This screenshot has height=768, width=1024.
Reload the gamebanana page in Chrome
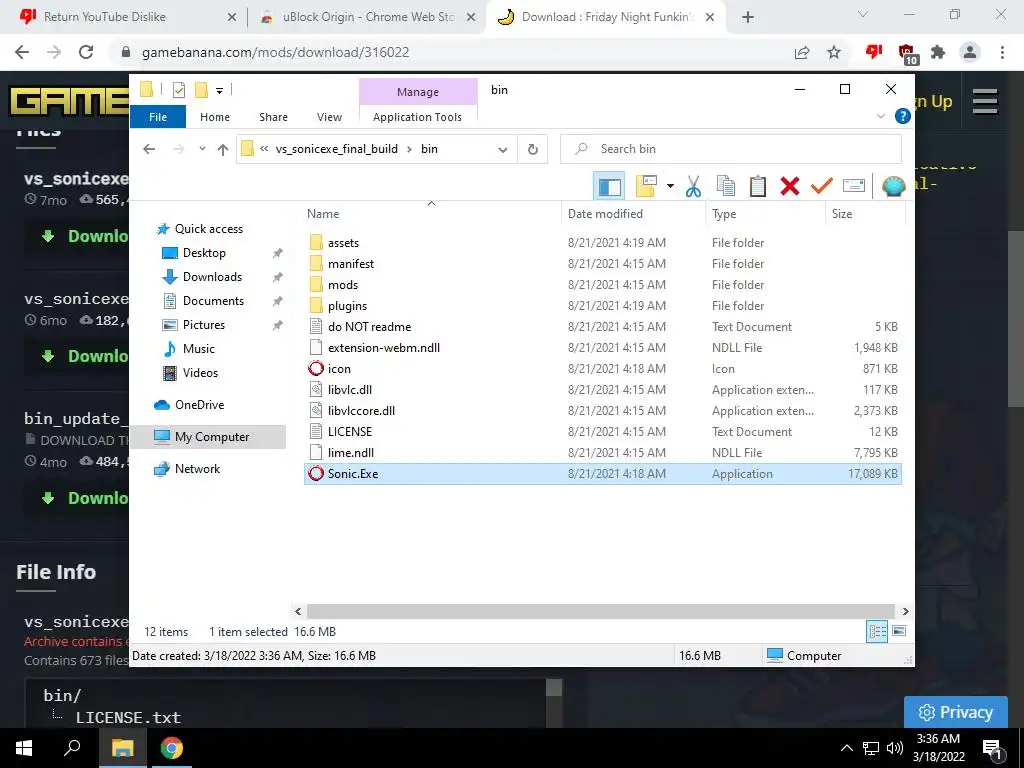[86, 52]
